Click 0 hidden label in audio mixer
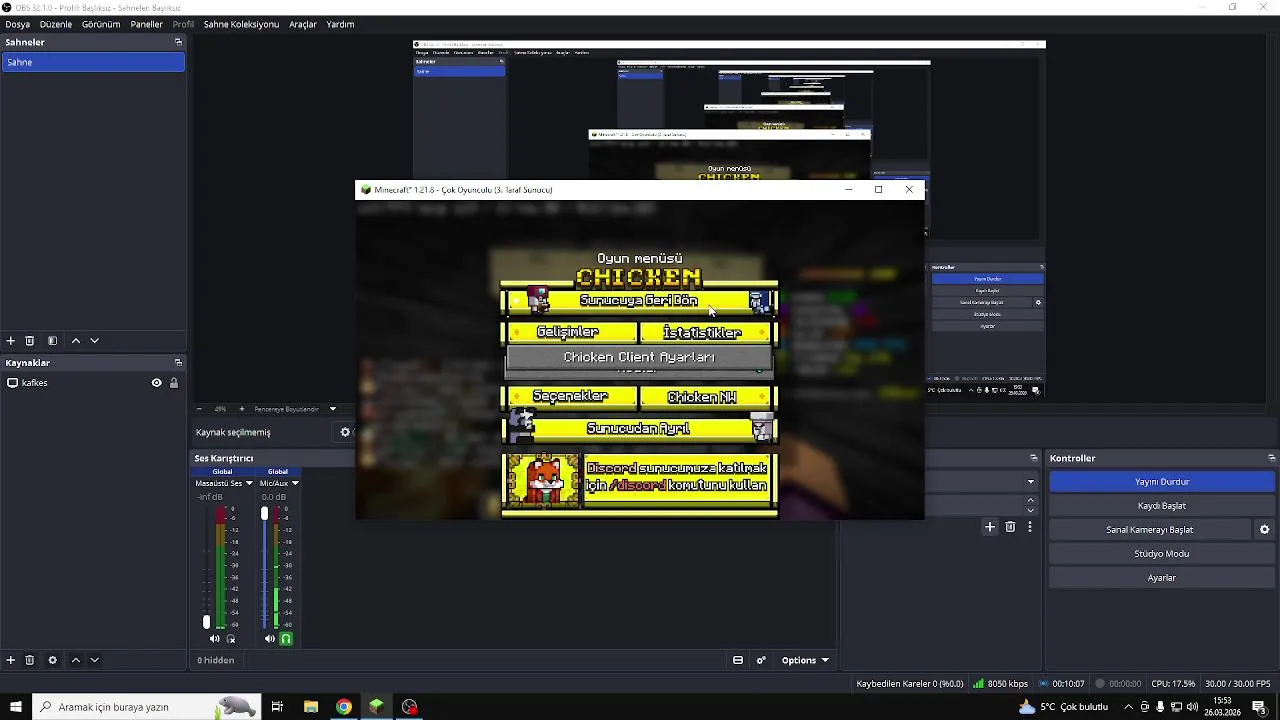This screenshot has width=1280, height=720. pos(216,660)
